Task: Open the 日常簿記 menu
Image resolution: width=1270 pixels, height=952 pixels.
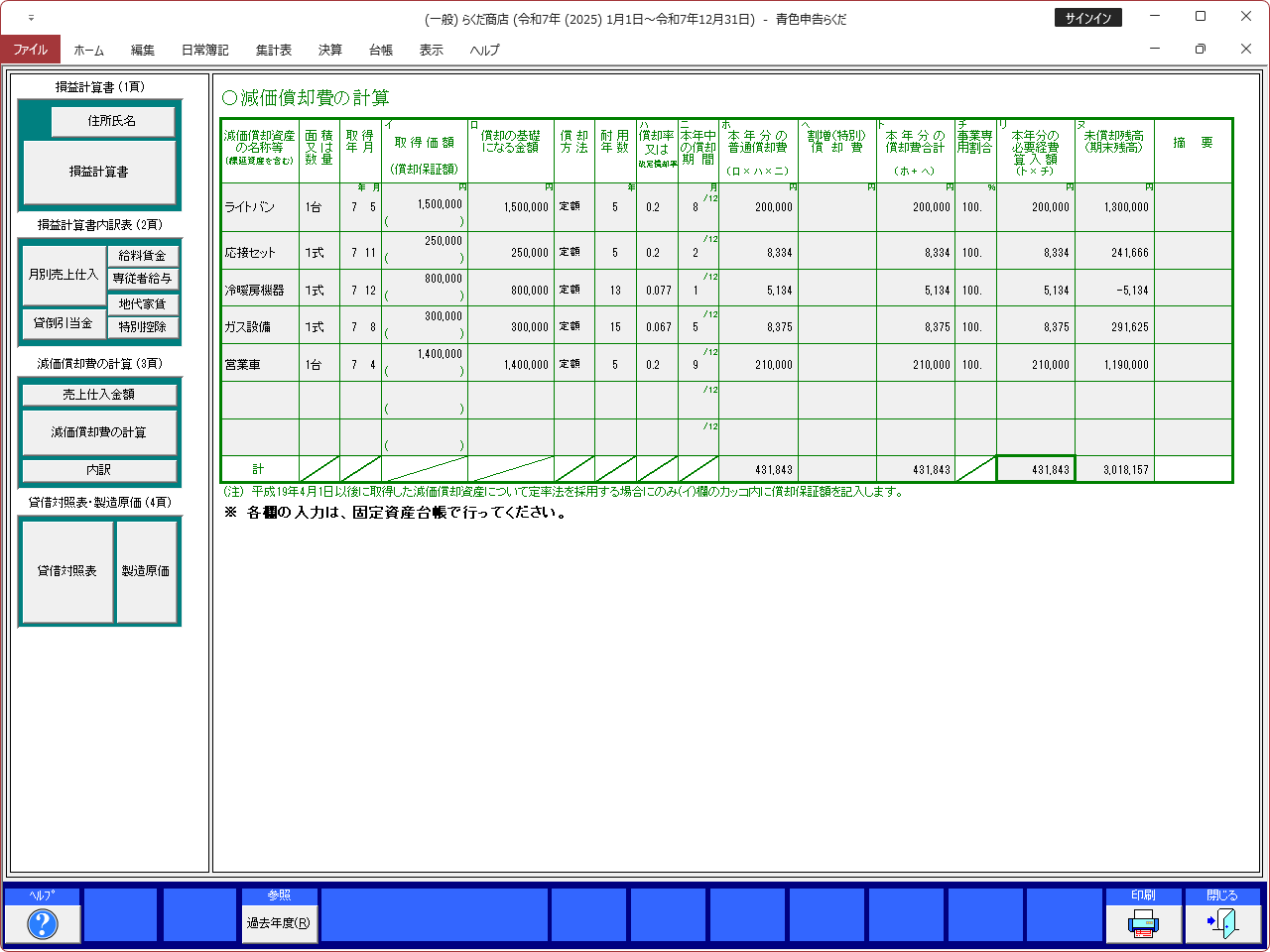Action: click(x=204, y=50)
